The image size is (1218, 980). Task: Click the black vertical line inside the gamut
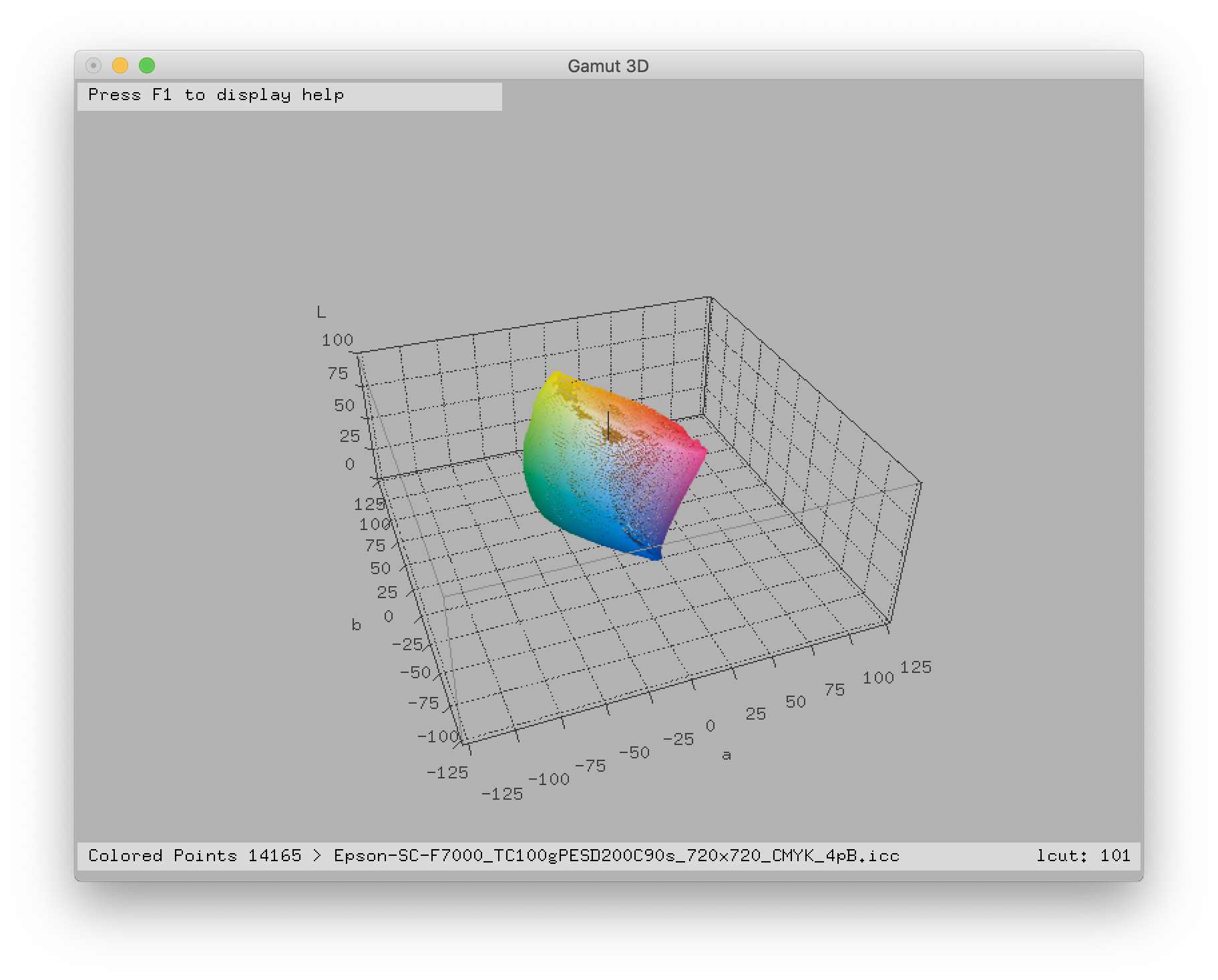point(608,424)
